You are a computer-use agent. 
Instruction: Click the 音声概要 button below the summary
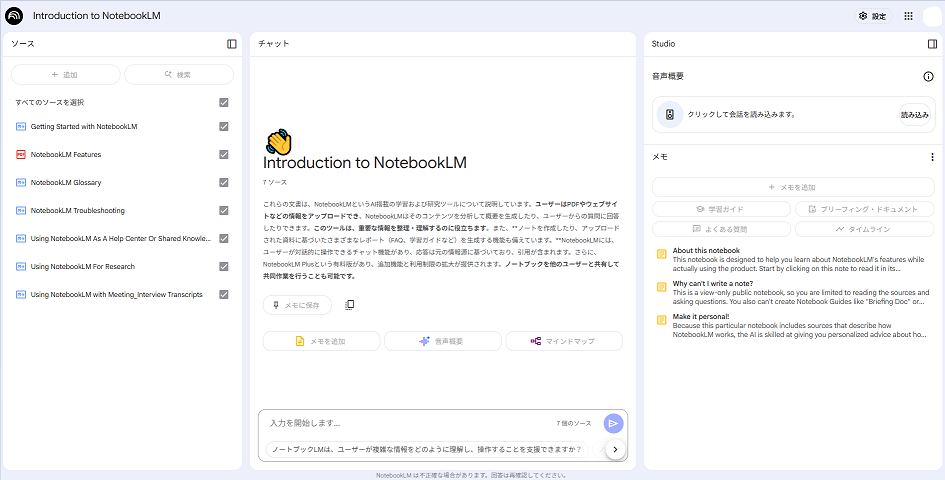click(443, 341)
